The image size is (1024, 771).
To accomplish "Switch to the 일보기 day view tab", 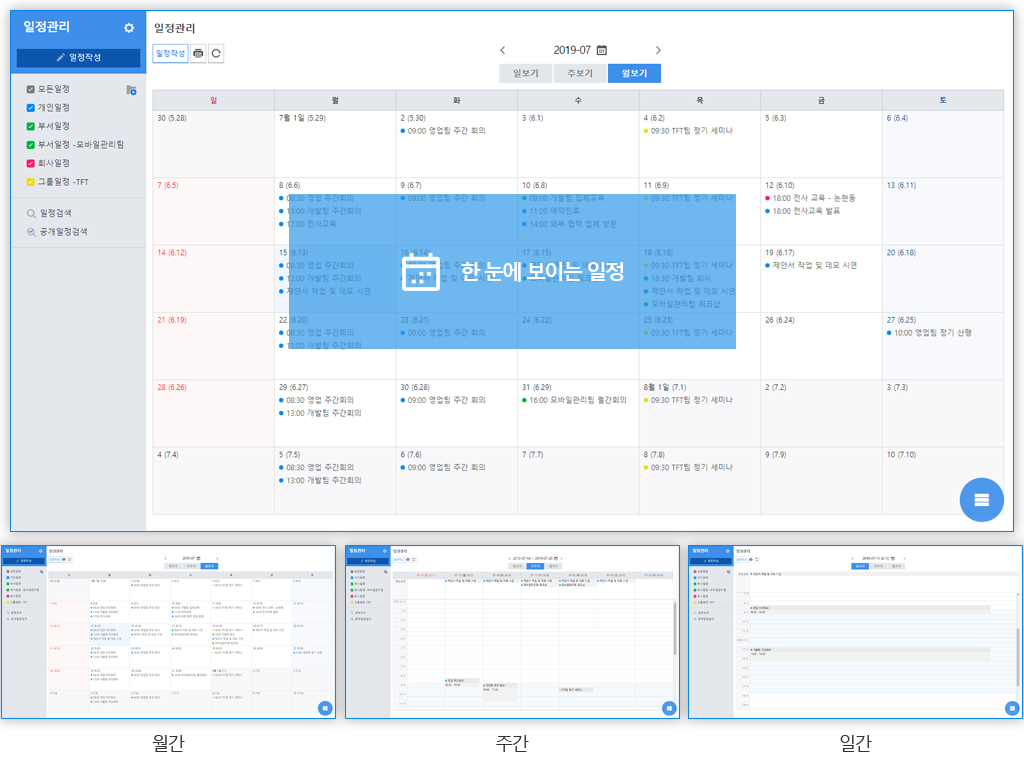I will [525, 73].
